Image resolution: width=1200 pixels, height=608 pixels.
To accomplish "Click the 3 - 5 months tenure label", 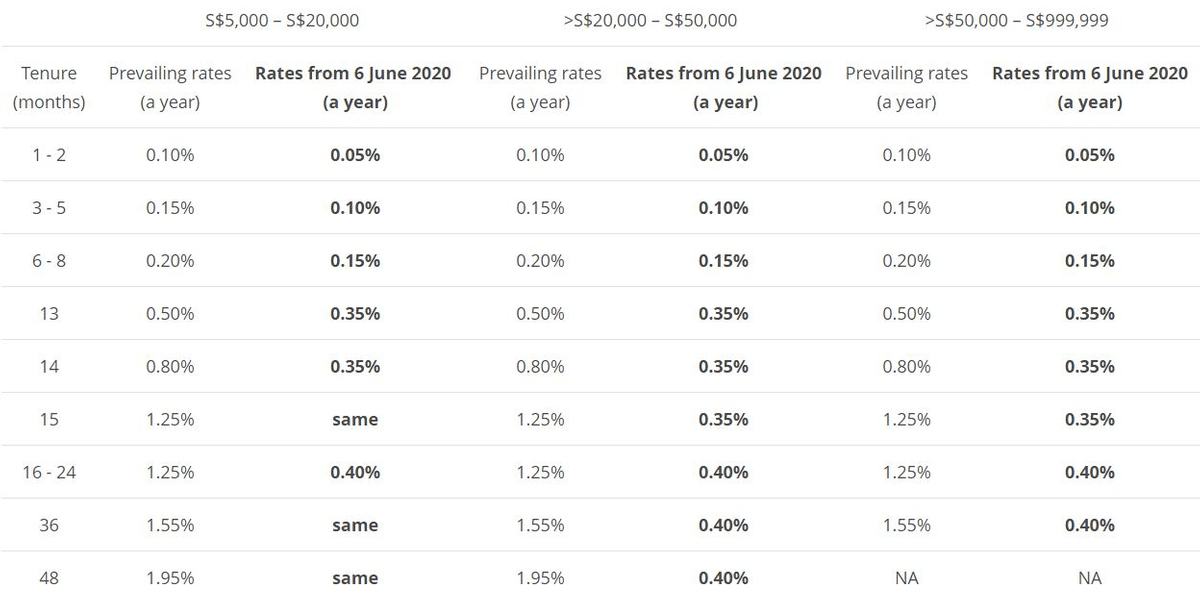I will pos(49,208).
